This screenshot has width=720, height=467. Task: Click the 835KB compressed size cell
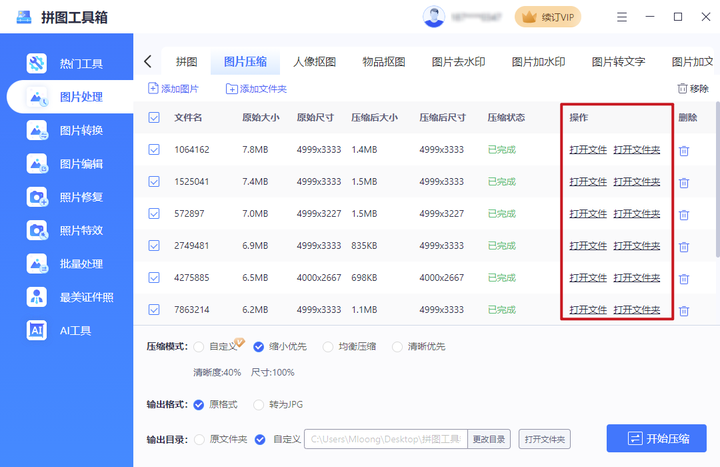pos(364,246)
